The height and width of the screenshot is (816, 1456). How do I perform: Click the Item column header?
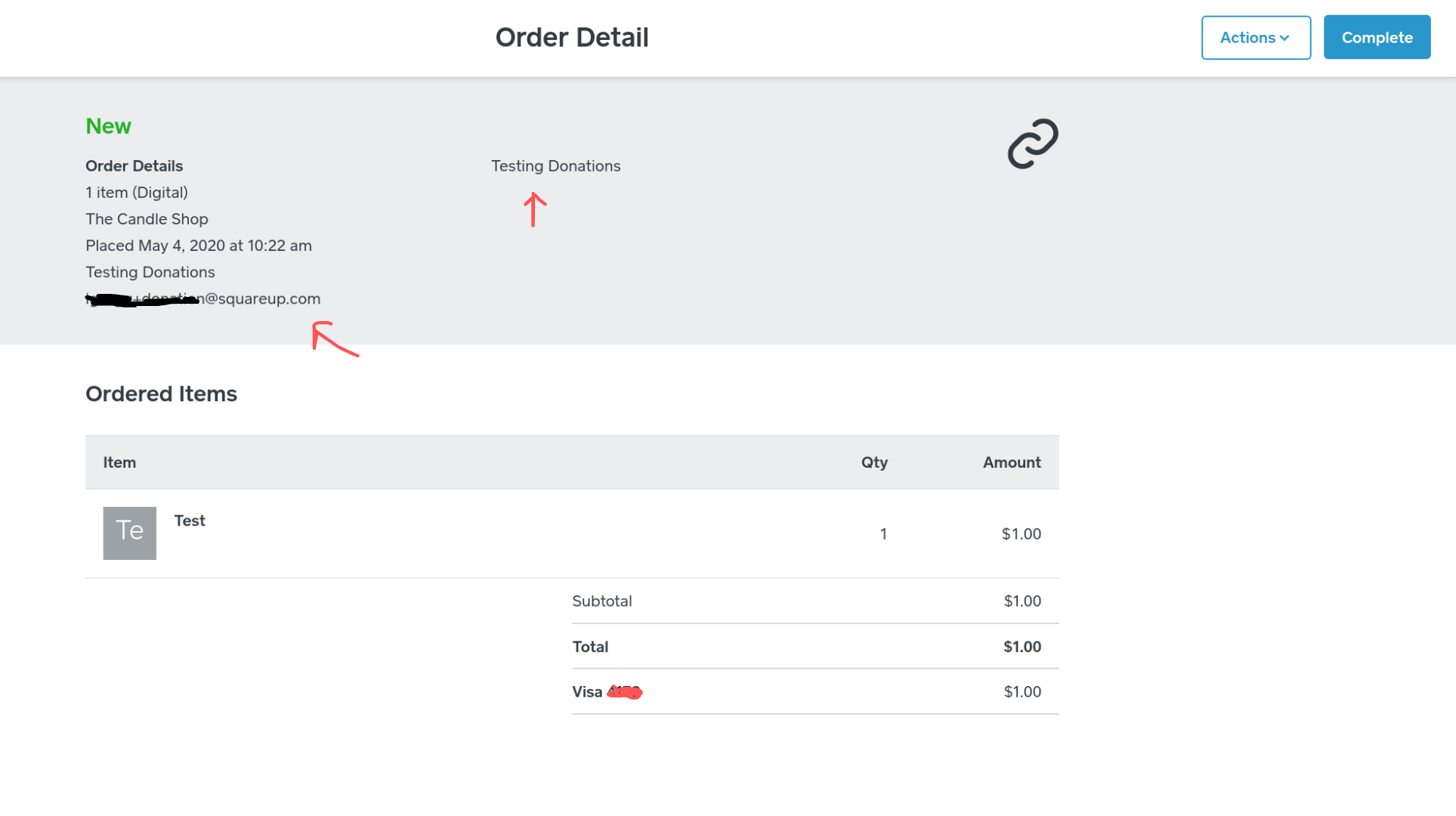pos(119,462)
